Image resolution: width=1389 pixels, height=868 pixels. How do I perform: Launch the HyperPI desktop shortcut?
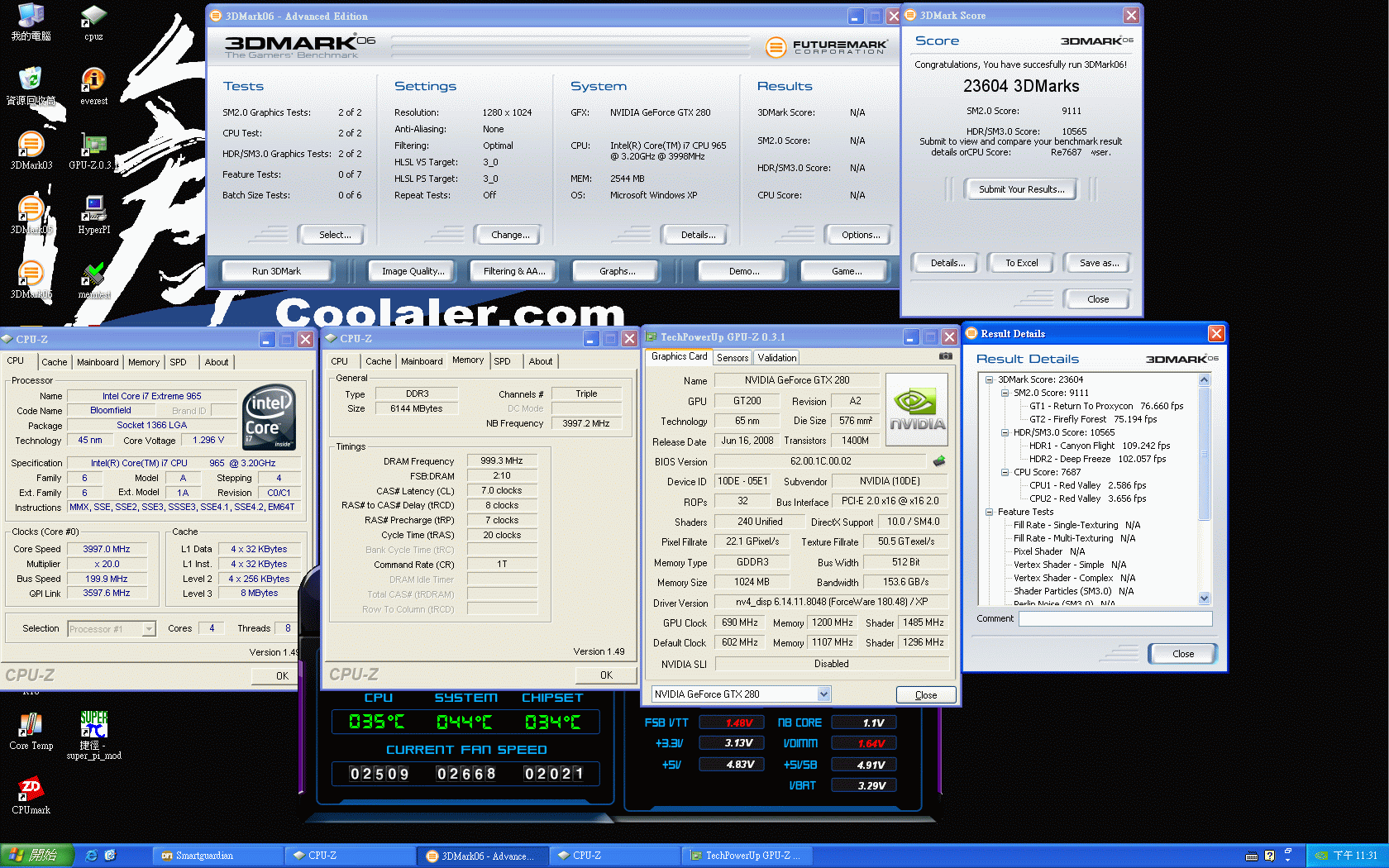click(93, 215)
